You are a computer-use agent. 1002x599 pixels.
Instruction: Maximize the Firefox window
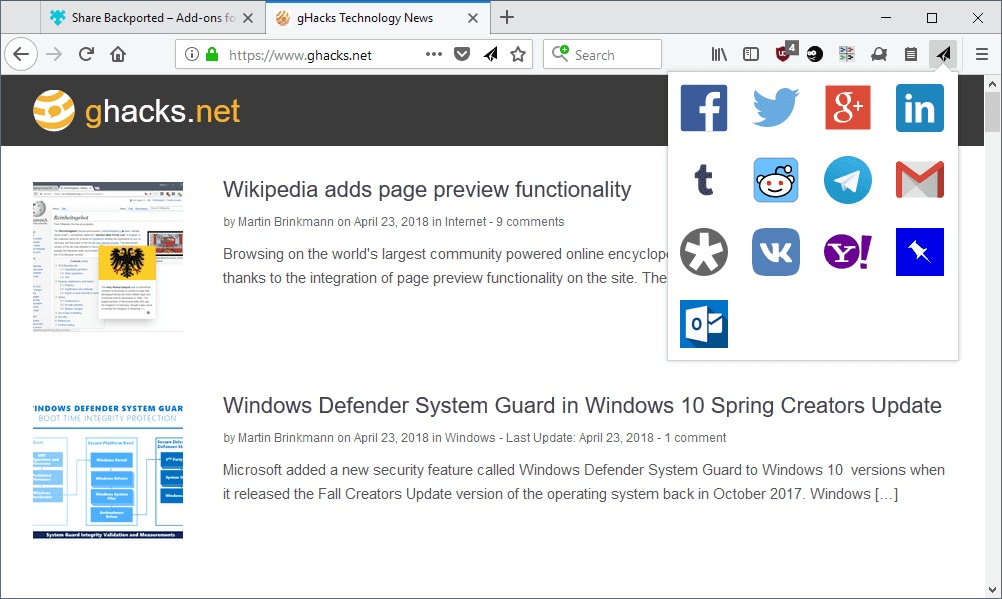(932, 18)
